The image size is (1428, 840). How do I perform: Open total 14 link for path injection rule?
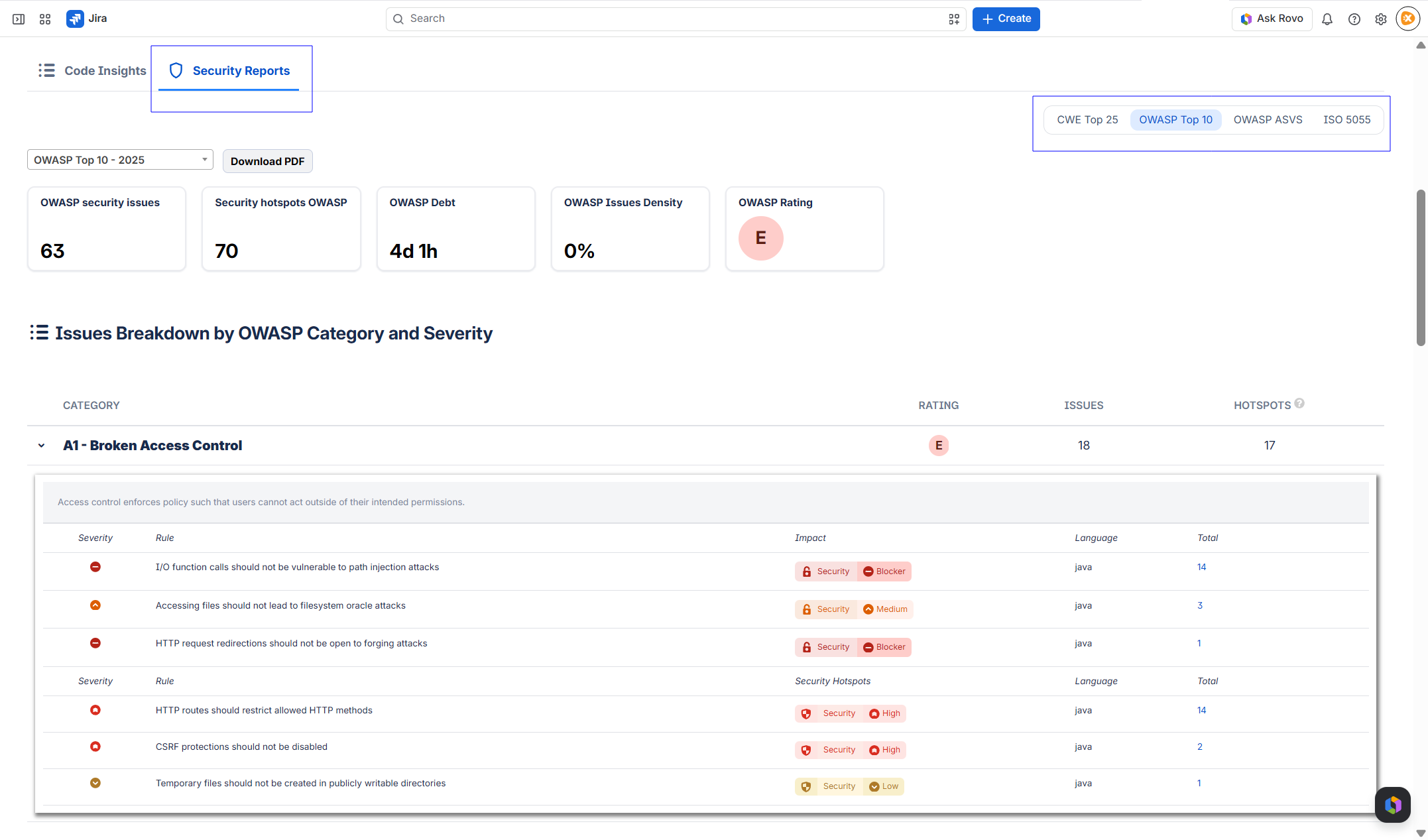click(1201, 567)
